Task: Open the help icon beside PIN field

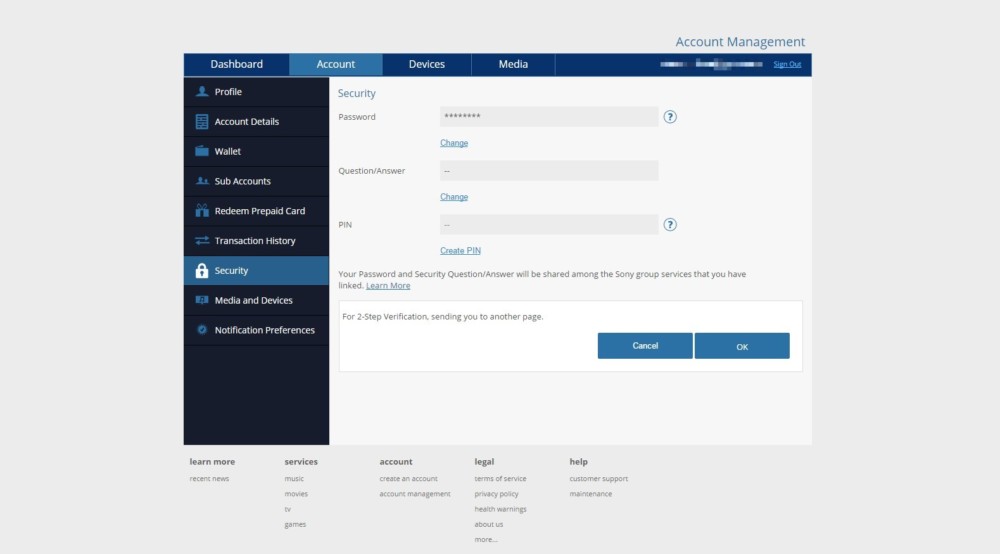Action: [670, 225]
